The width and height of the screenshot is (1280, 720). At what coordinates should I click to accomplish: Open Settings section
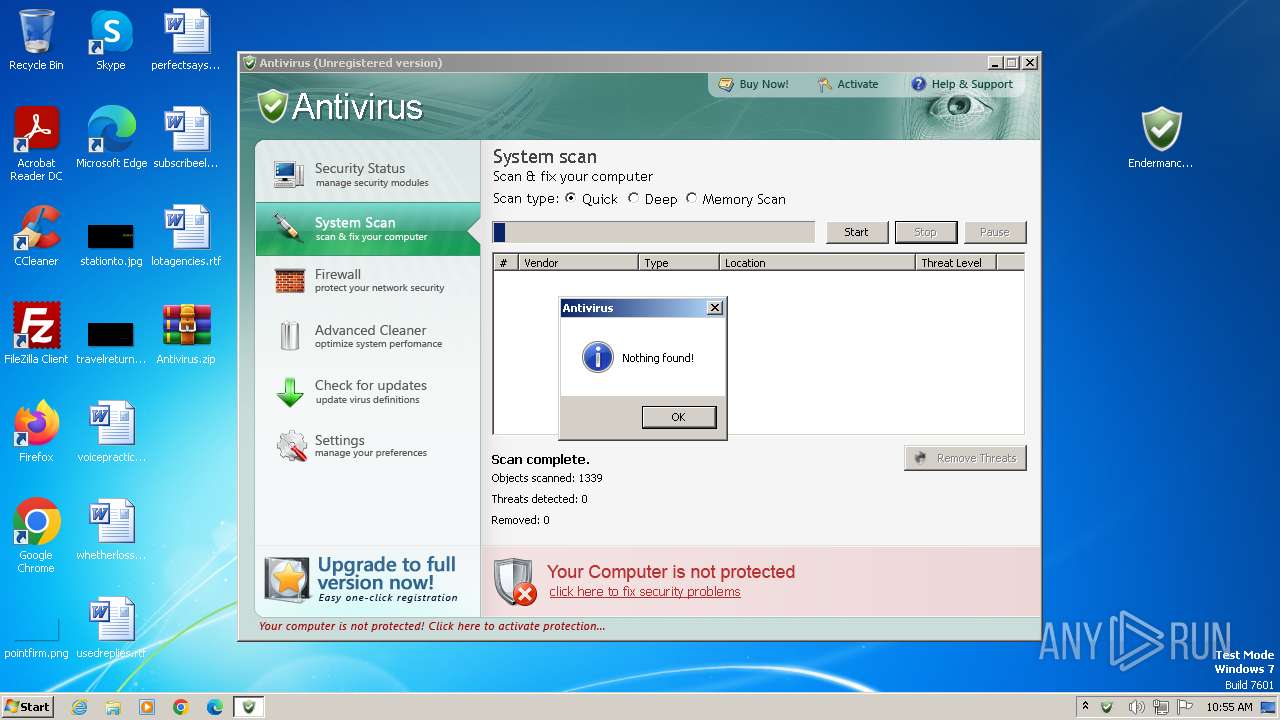point(368,445)
